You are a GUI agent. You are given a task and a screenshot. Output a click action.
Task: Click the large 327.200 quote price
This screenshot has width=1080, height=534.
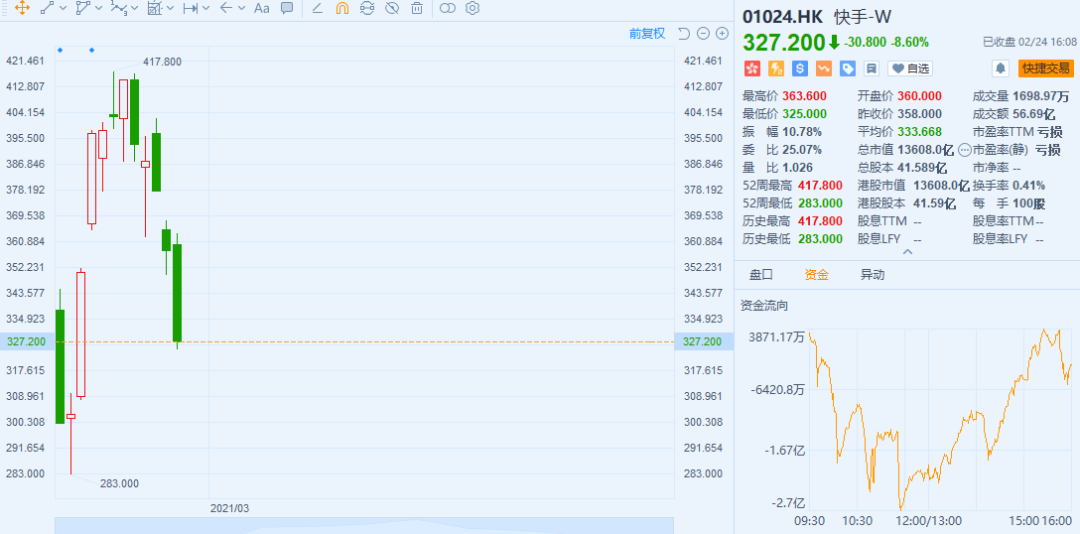(783, 43)
